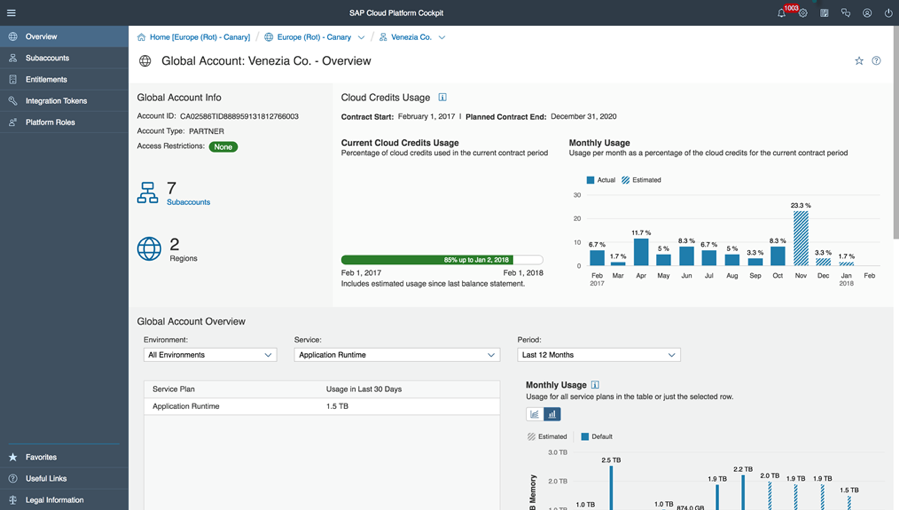Viewport: 899px width, 510px height.
Task: Switch to bar chart view
Action: (x=552, y=414)
